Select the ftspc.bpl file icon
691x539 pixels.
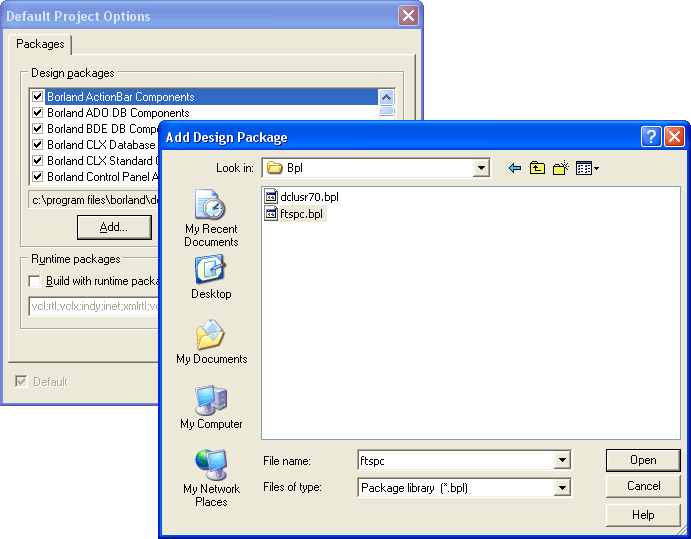click(x=271, y=214)
